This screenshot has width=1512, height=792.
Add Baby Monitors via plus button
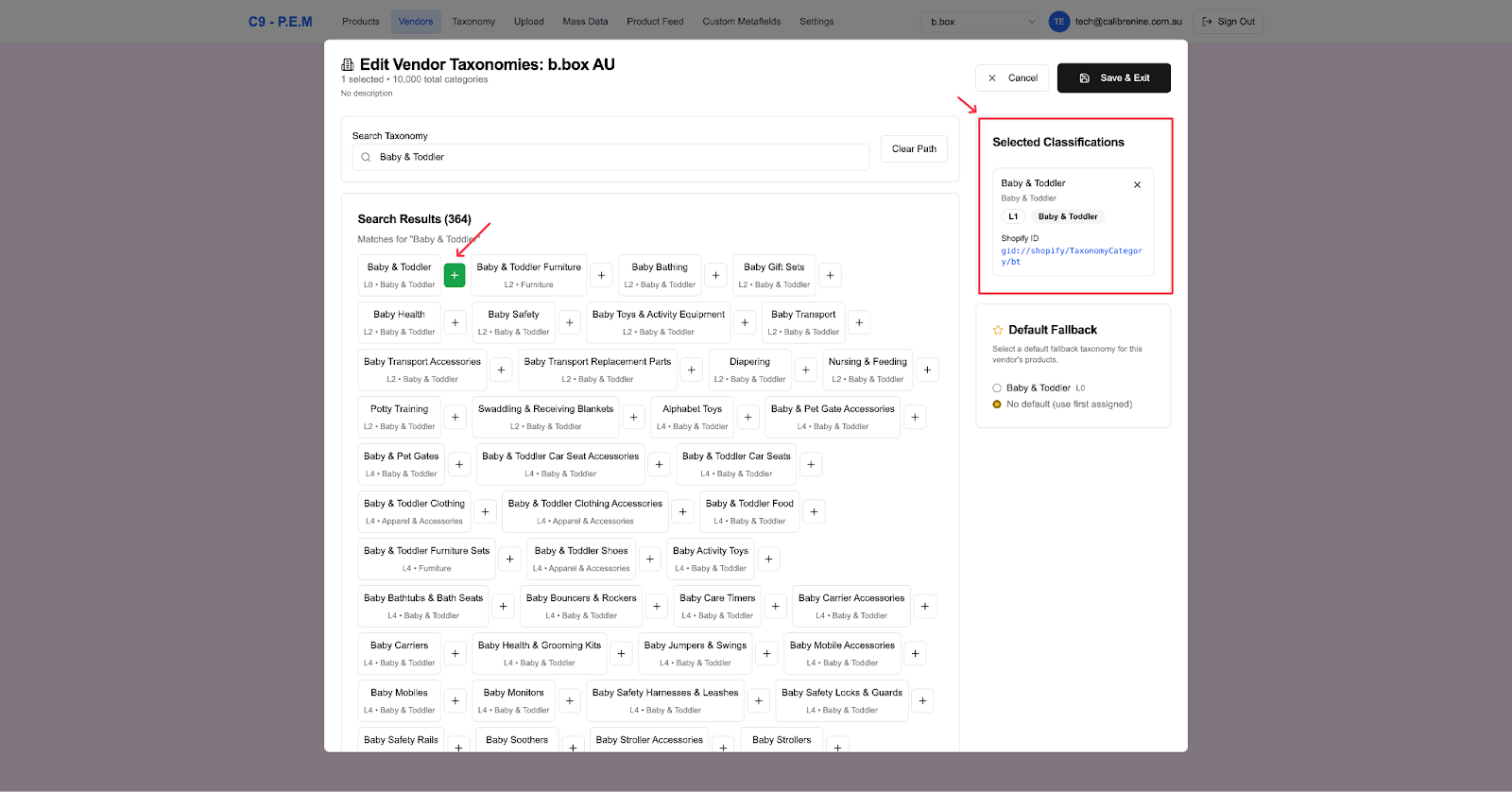coord(569,700)
